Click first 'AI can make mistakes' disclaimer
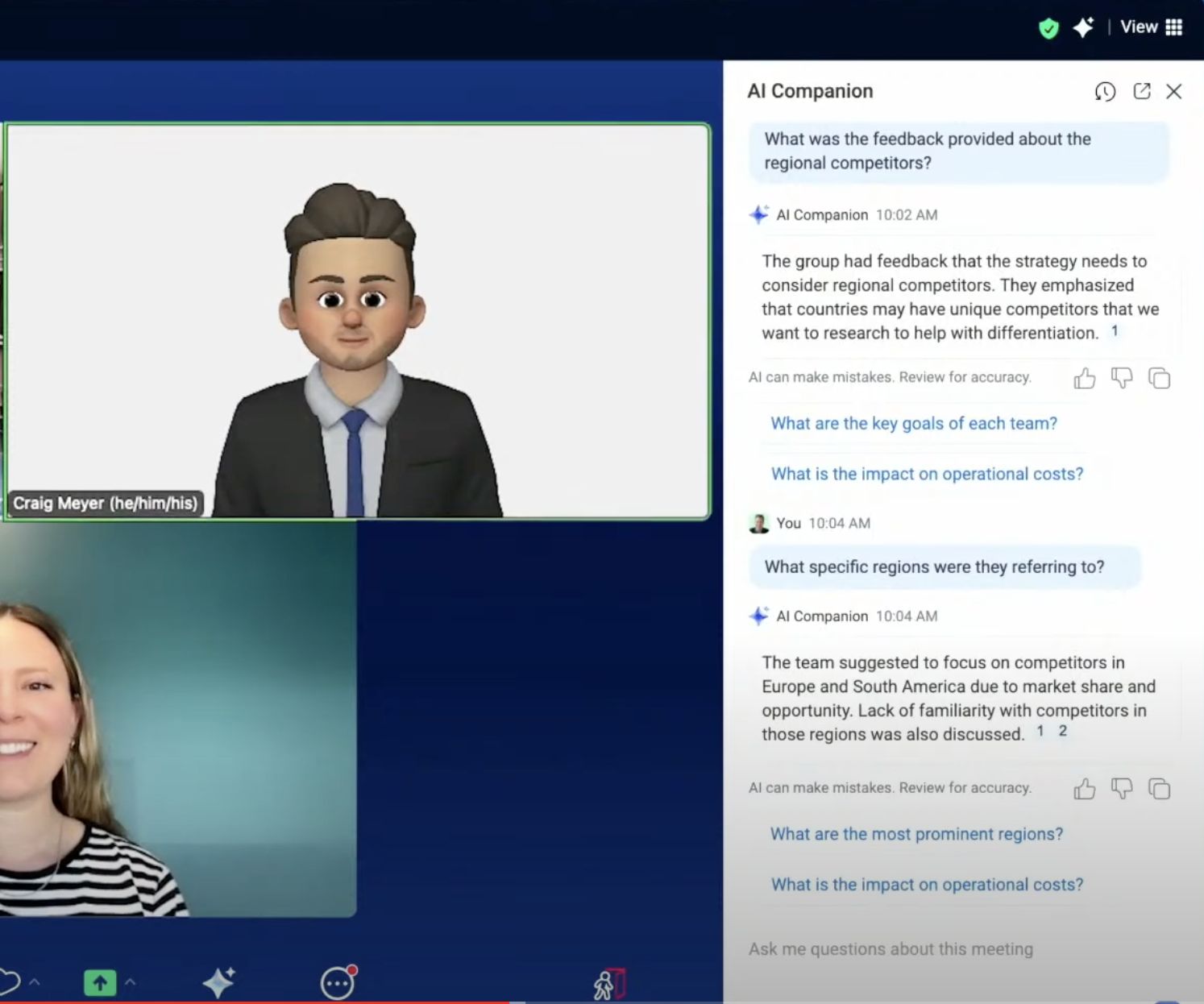The width and height of the screenshot is (1204, 1004). (890, 377)
